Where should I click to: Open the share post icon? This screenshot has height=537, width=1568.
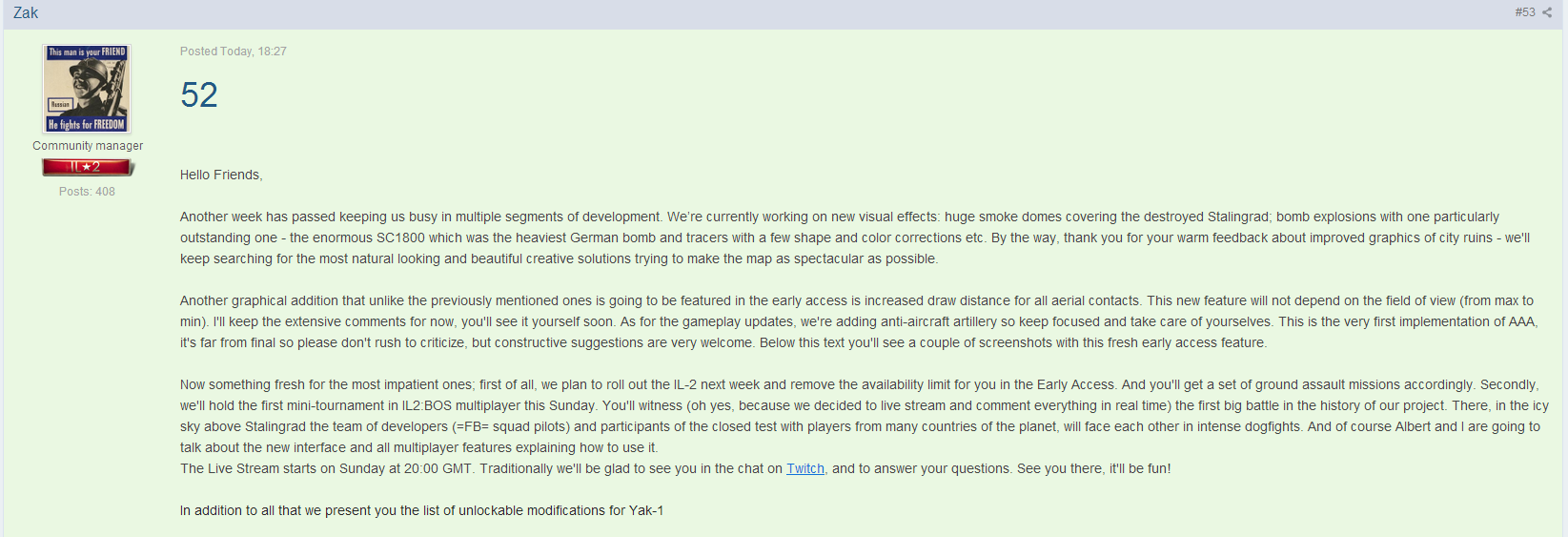(1547, 12)
